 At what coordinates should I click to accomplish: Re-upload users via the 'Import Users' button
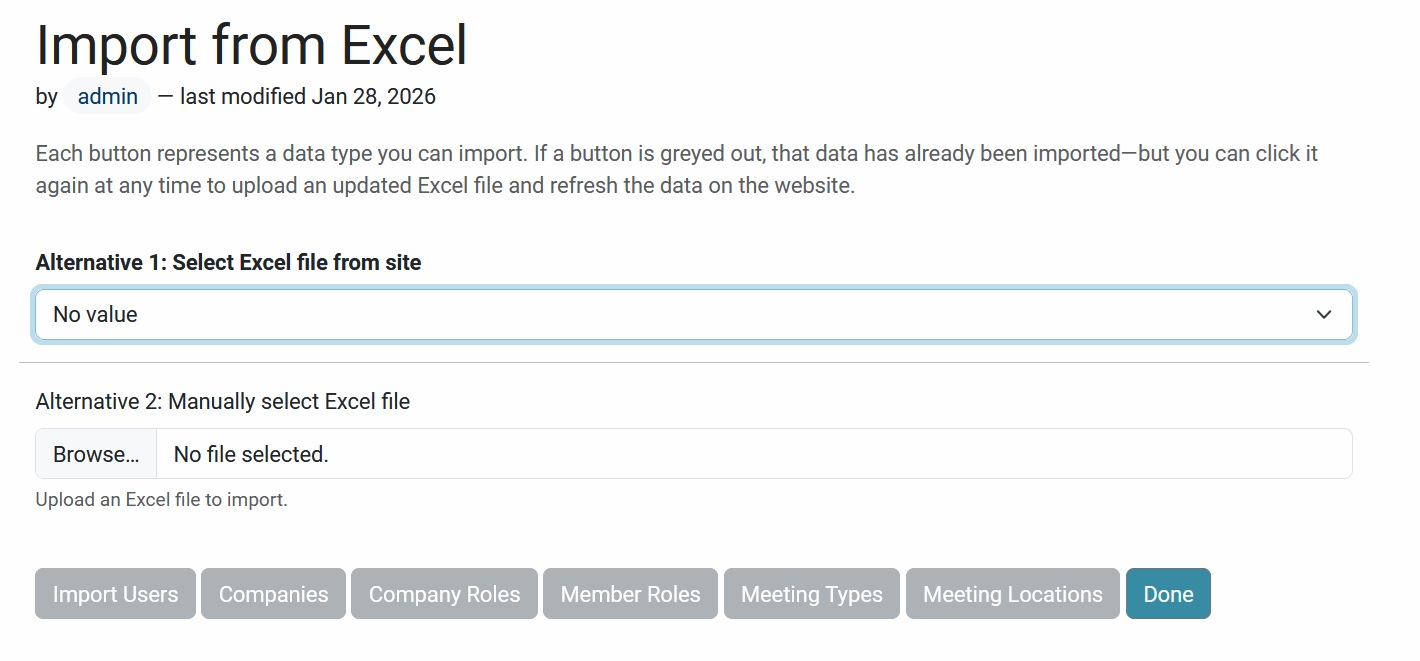click(114, 593)
